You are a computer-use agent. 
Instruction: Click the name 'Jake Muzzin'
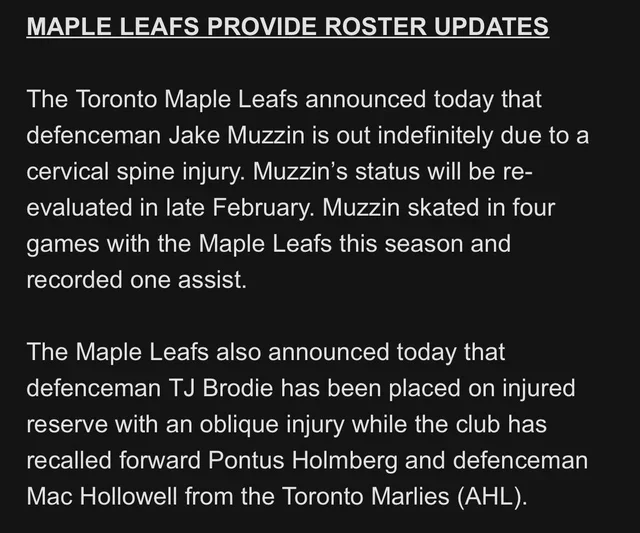coord(237,135)
